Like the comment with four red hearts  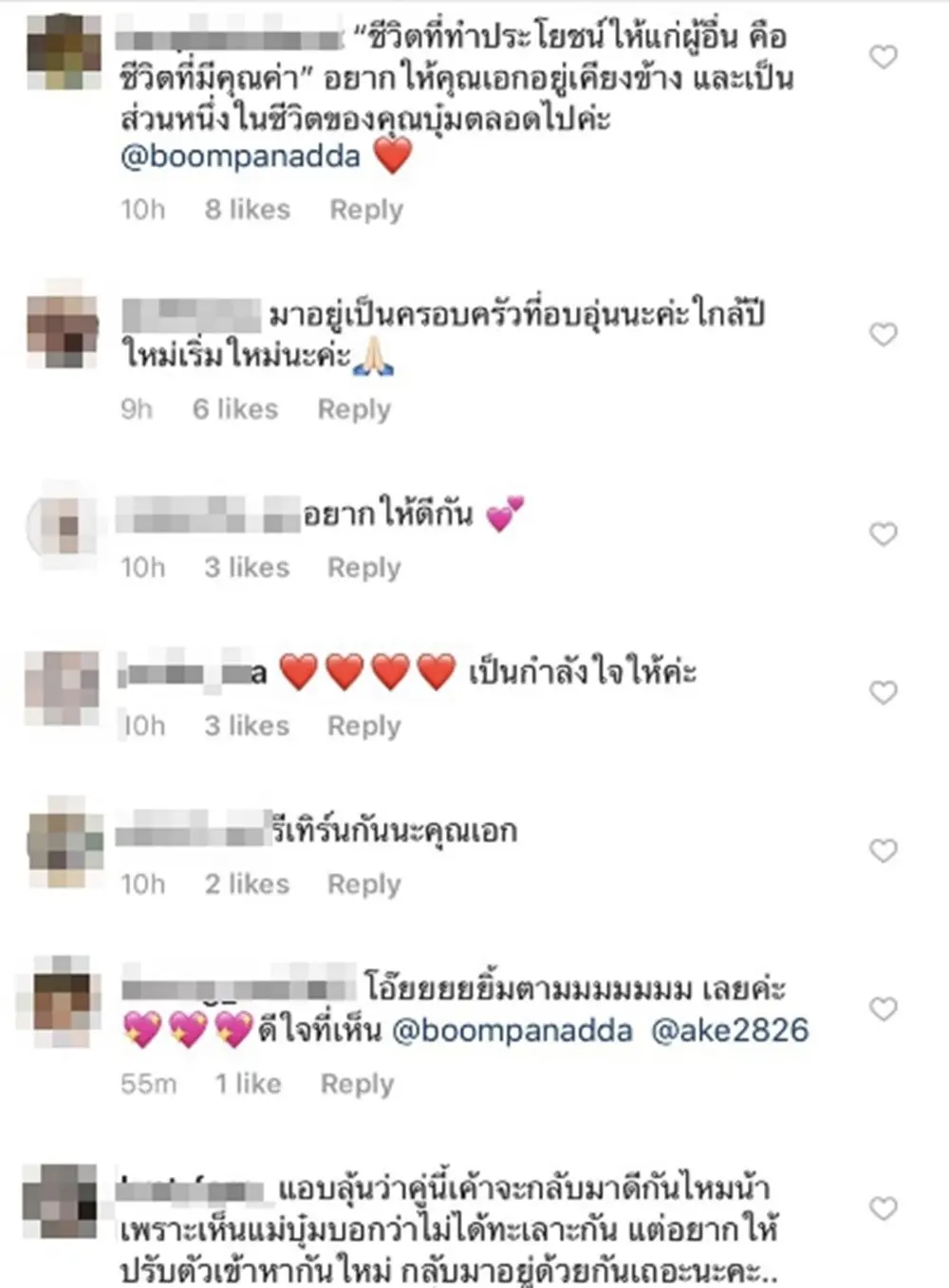pos(884,693)
